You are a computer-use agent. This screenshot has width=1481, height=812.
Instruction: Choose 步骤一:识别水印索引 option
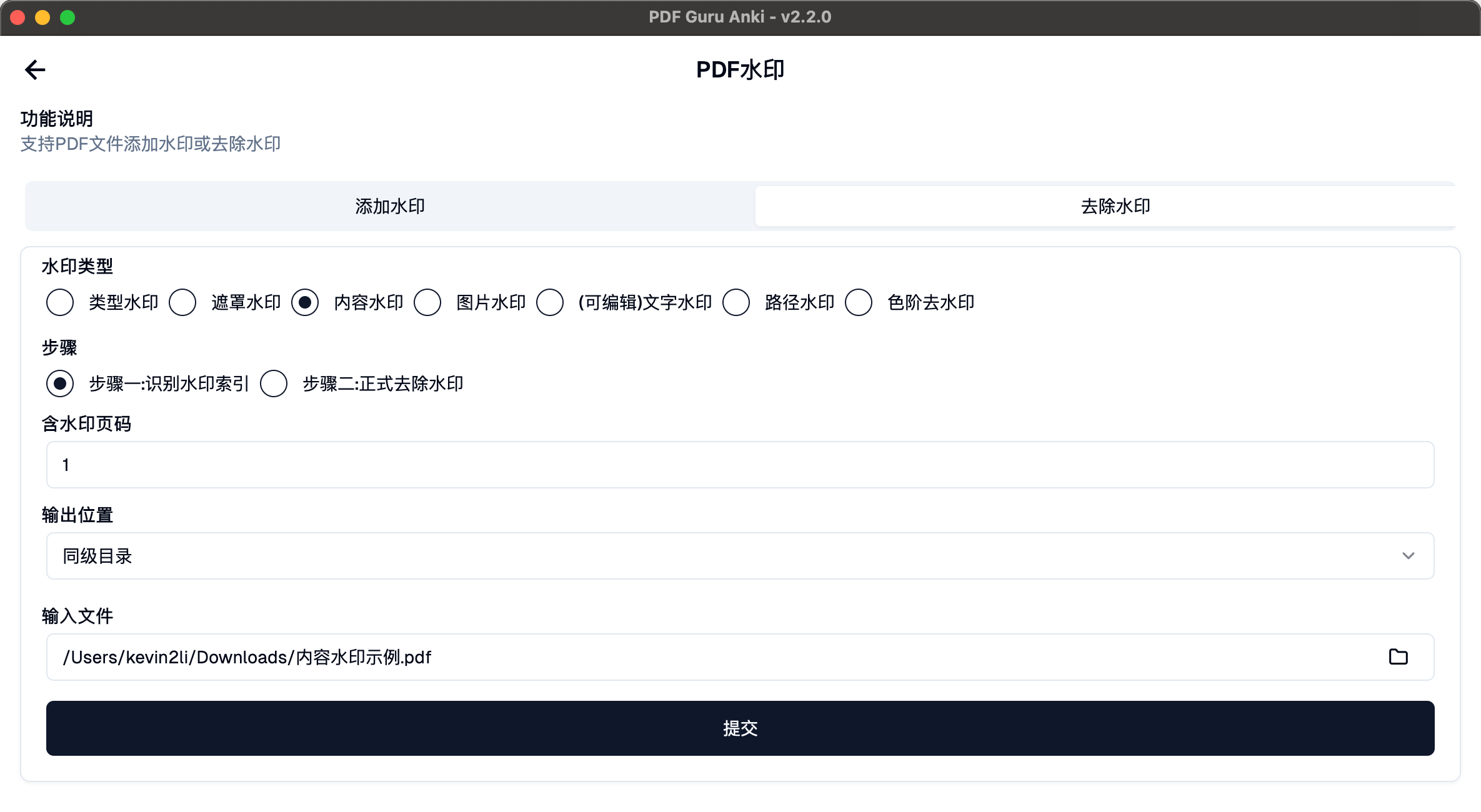tap(60, 384)
